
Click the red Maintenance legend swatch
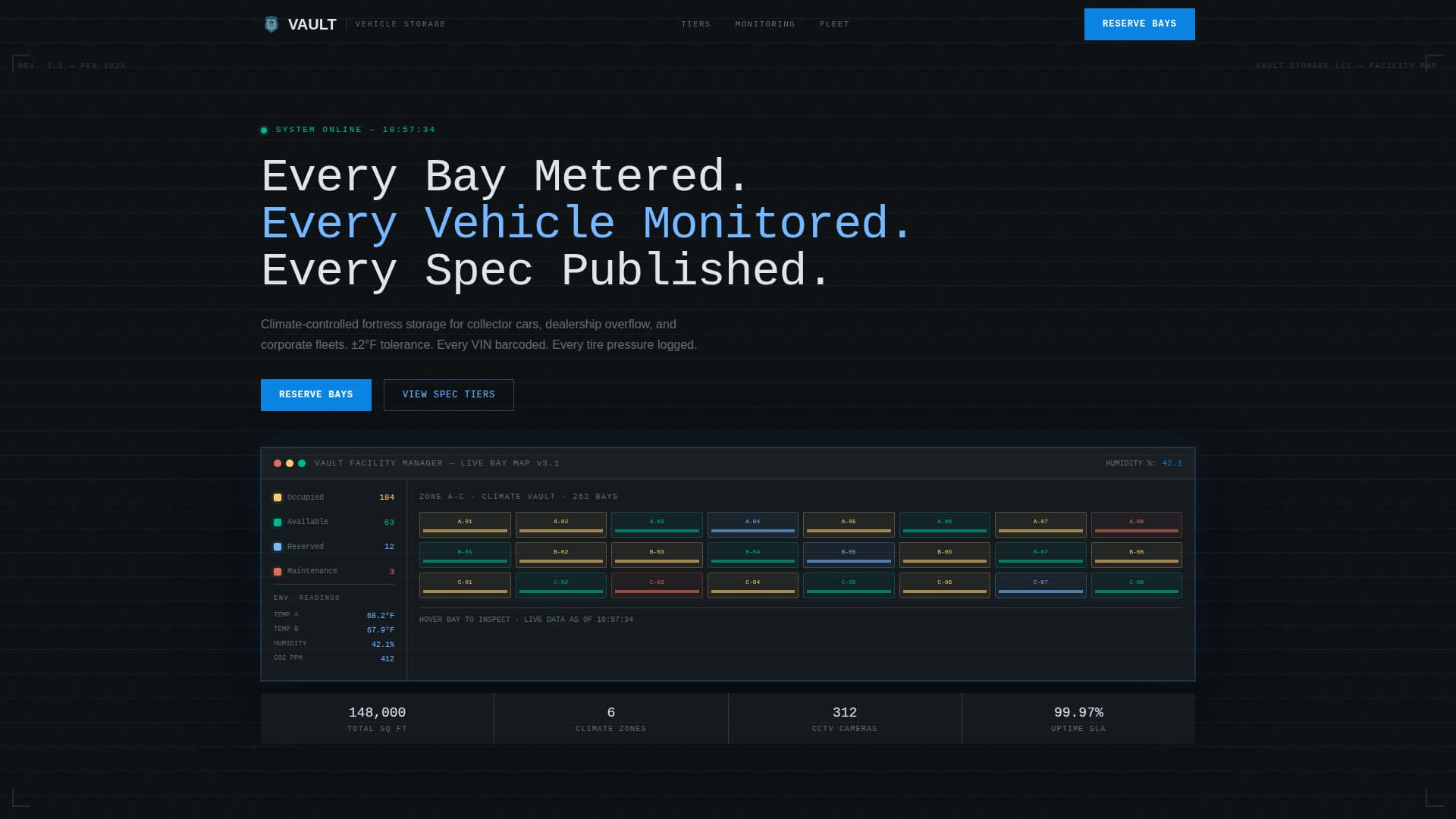[278, 572]
